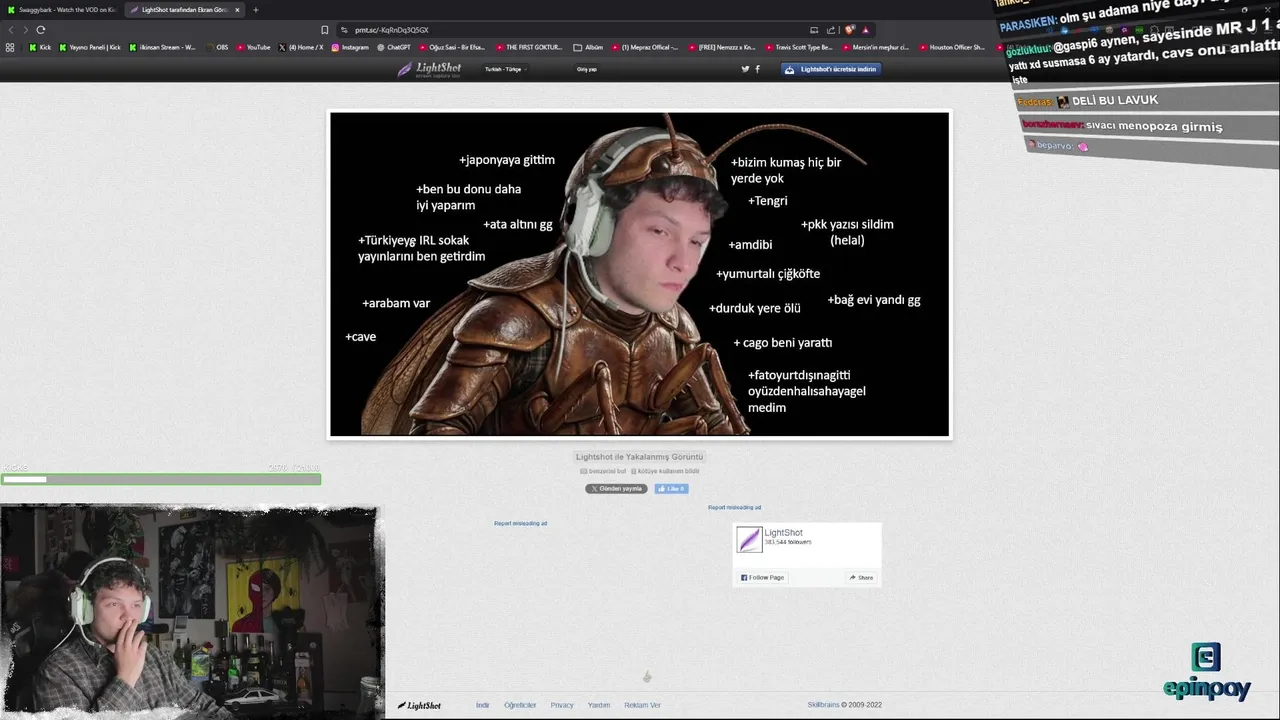This screenshot has height=720, width=1280.
Task: Open the Turkish - Türkçe language dropdown
Action: click(x=505, y=69)
